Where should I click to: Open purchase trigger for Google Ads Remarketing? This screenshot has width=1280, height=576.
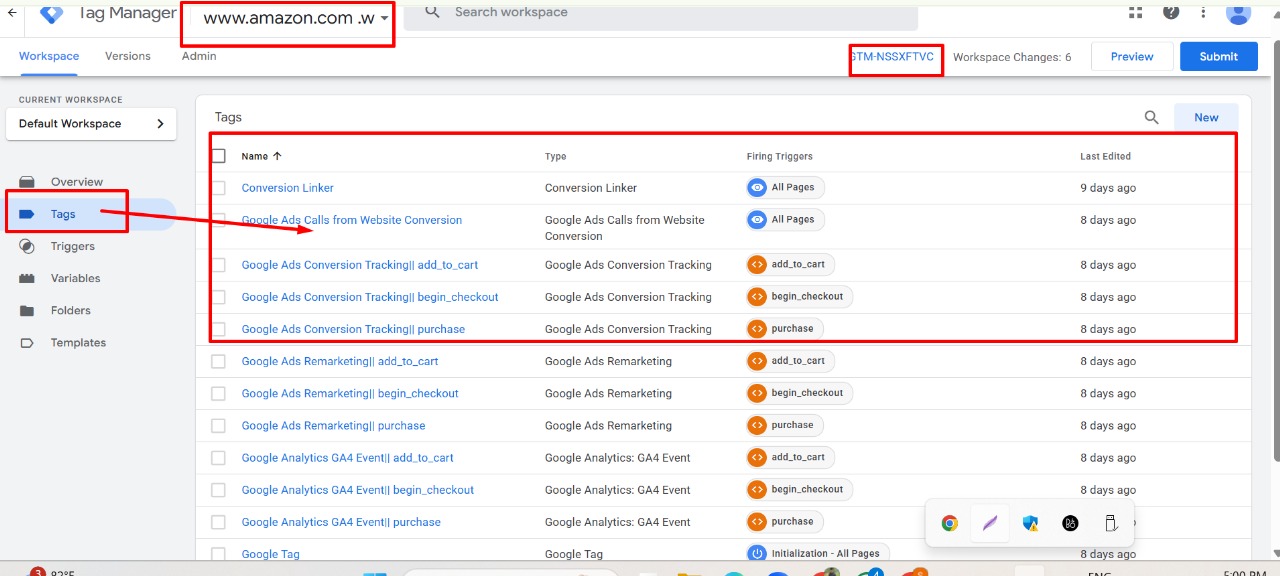tap(784, 425)
